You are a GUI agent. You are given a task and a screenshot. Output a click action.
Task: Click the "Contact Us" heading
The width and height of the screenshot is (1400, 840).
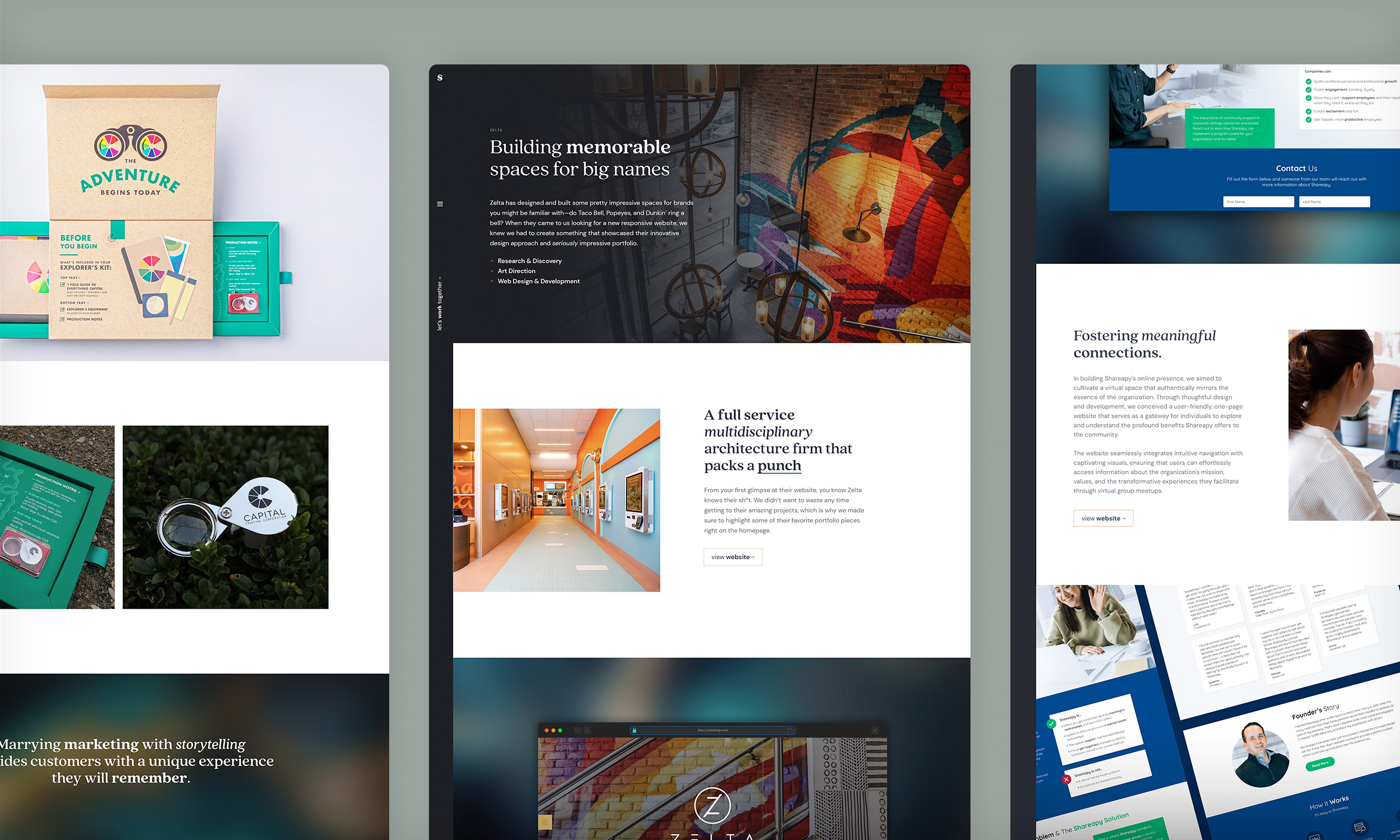[x=1296, y=168]
